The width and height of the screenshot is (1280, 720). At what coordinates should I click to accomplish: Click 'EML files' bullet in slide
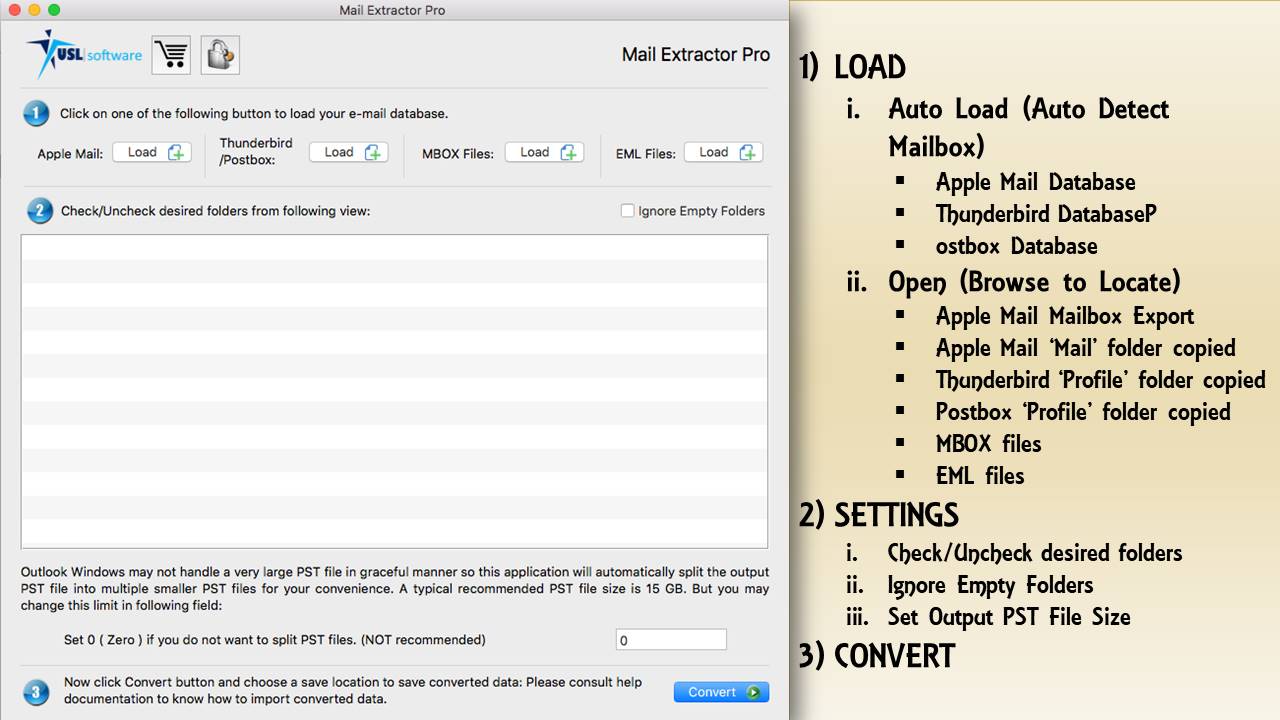tap(980, 476)
